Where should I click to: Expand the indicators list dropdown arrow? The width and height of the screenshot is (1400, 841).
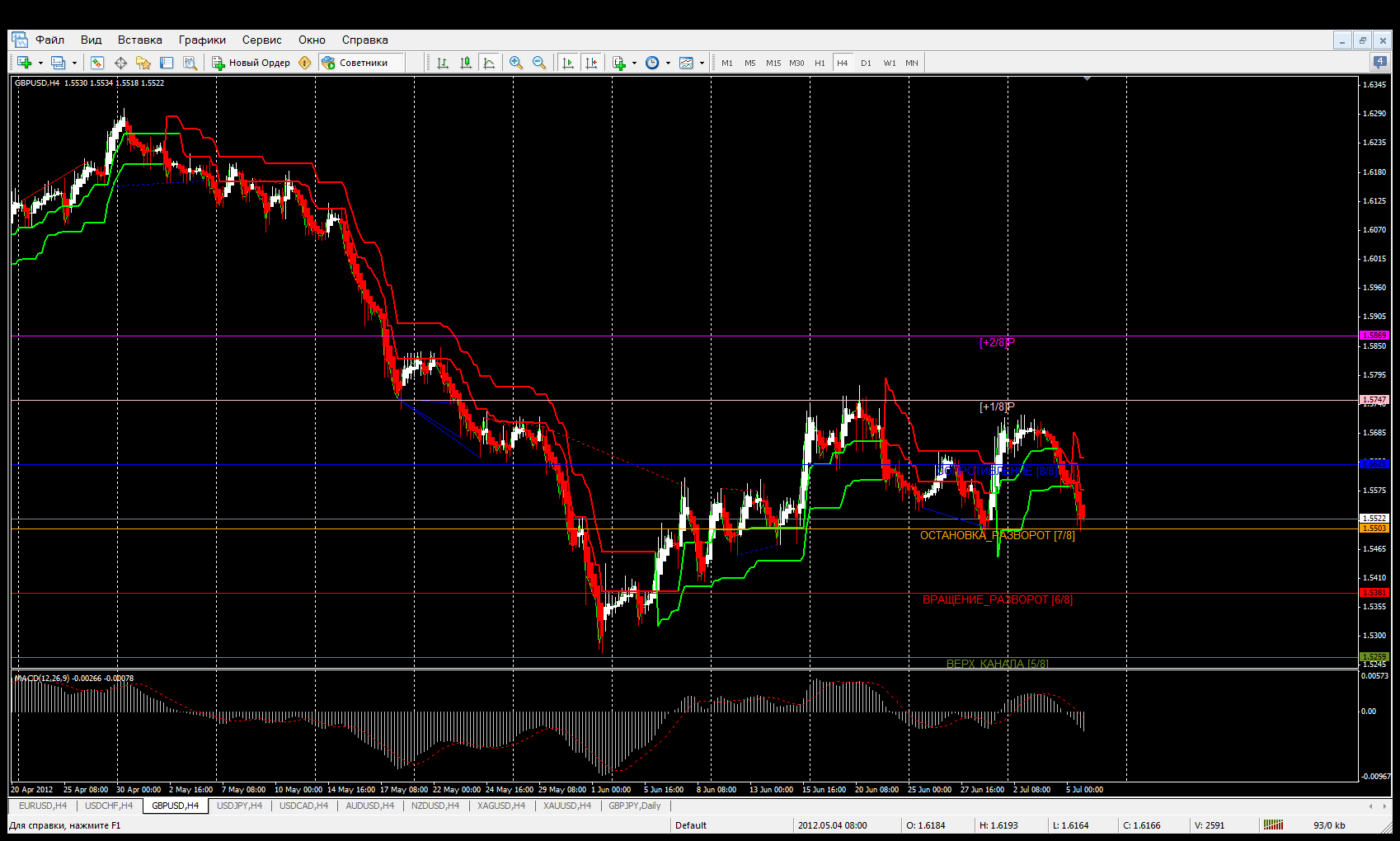click(634, 63)
